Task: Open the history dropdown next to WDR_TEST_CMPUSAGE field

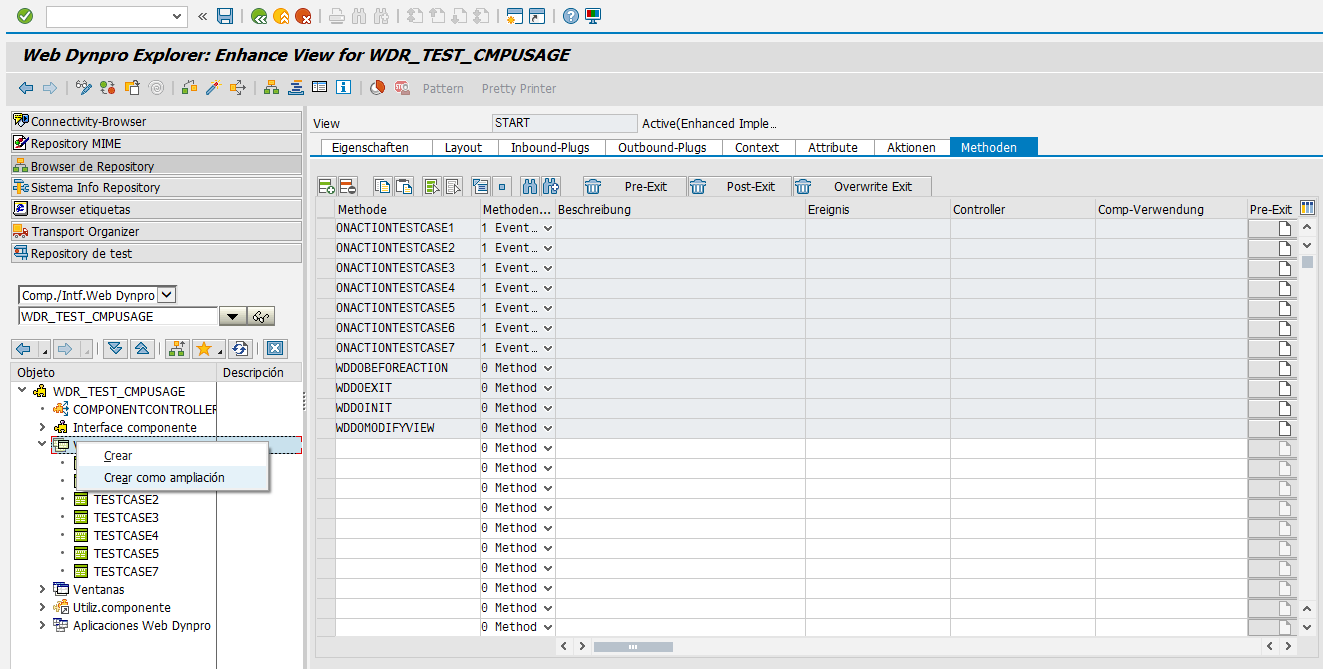Action: 232,317
